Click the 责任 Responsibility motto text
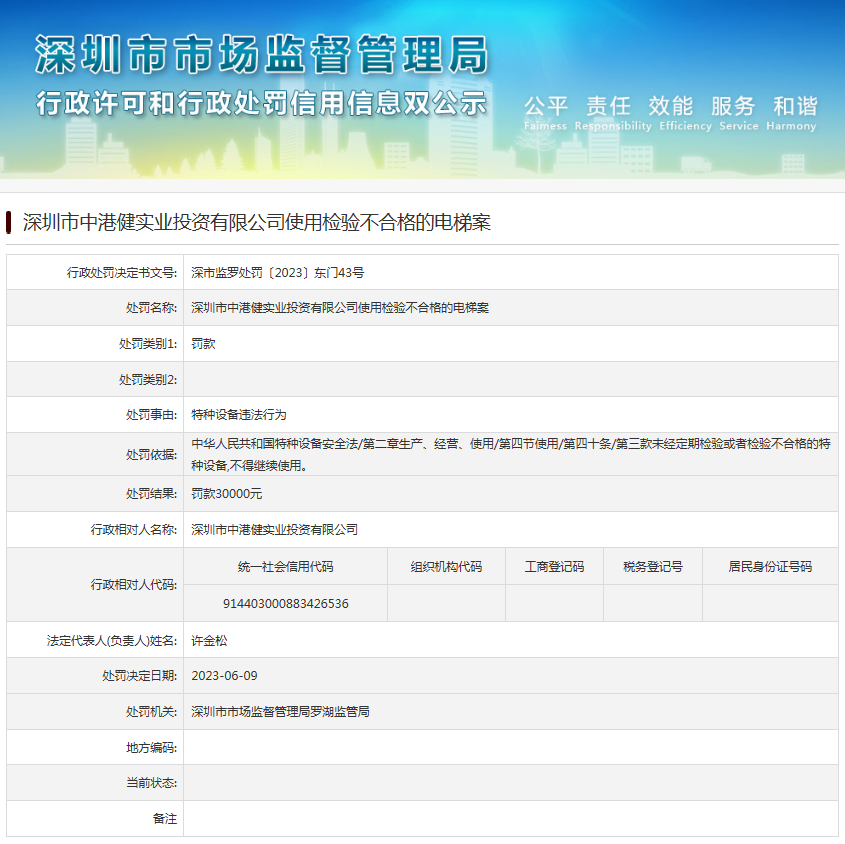This screenshot has width=845, height=844. [613, 113]
